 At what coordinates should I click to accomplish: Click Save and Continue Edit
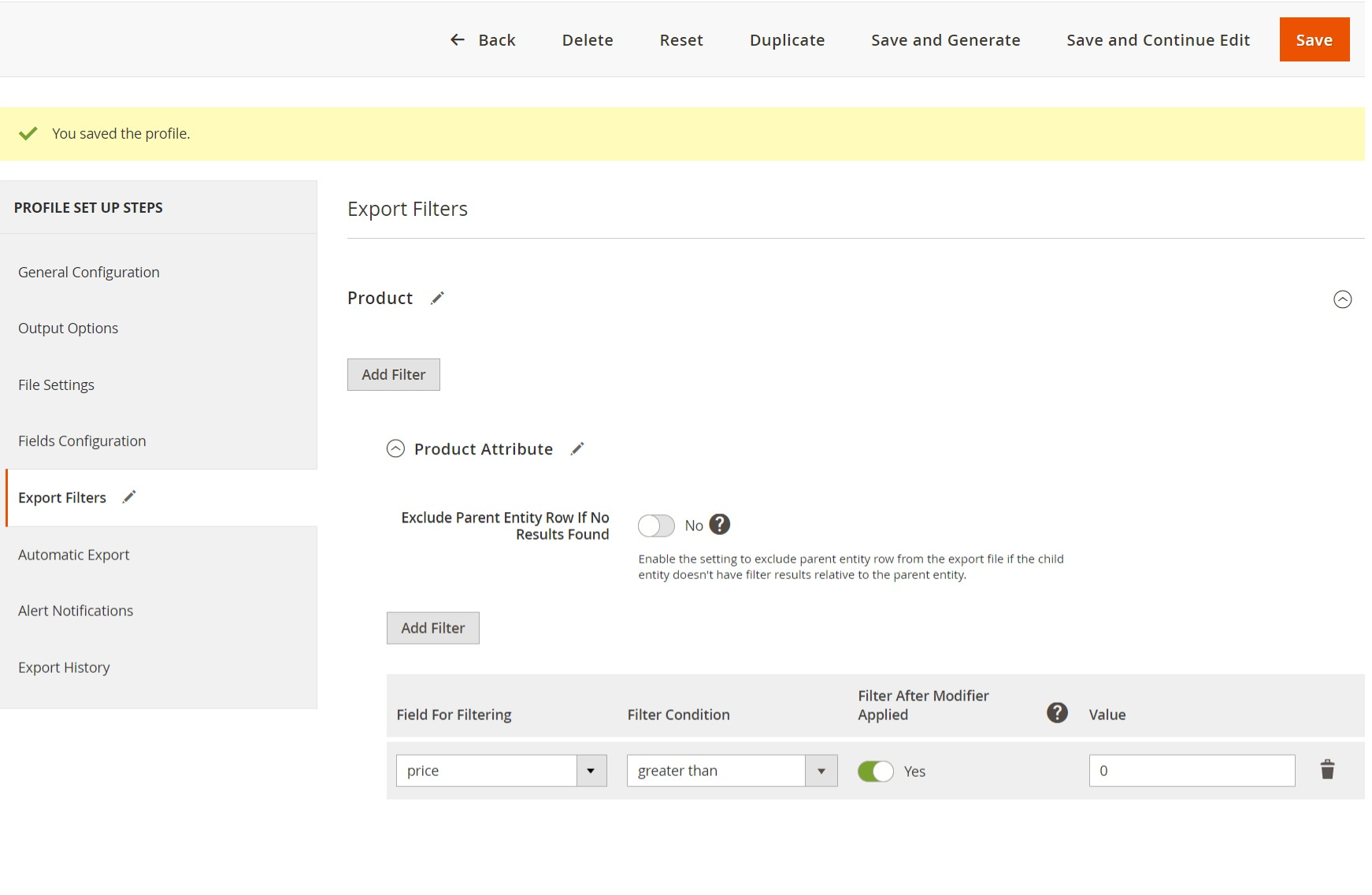click(1158, 39)
